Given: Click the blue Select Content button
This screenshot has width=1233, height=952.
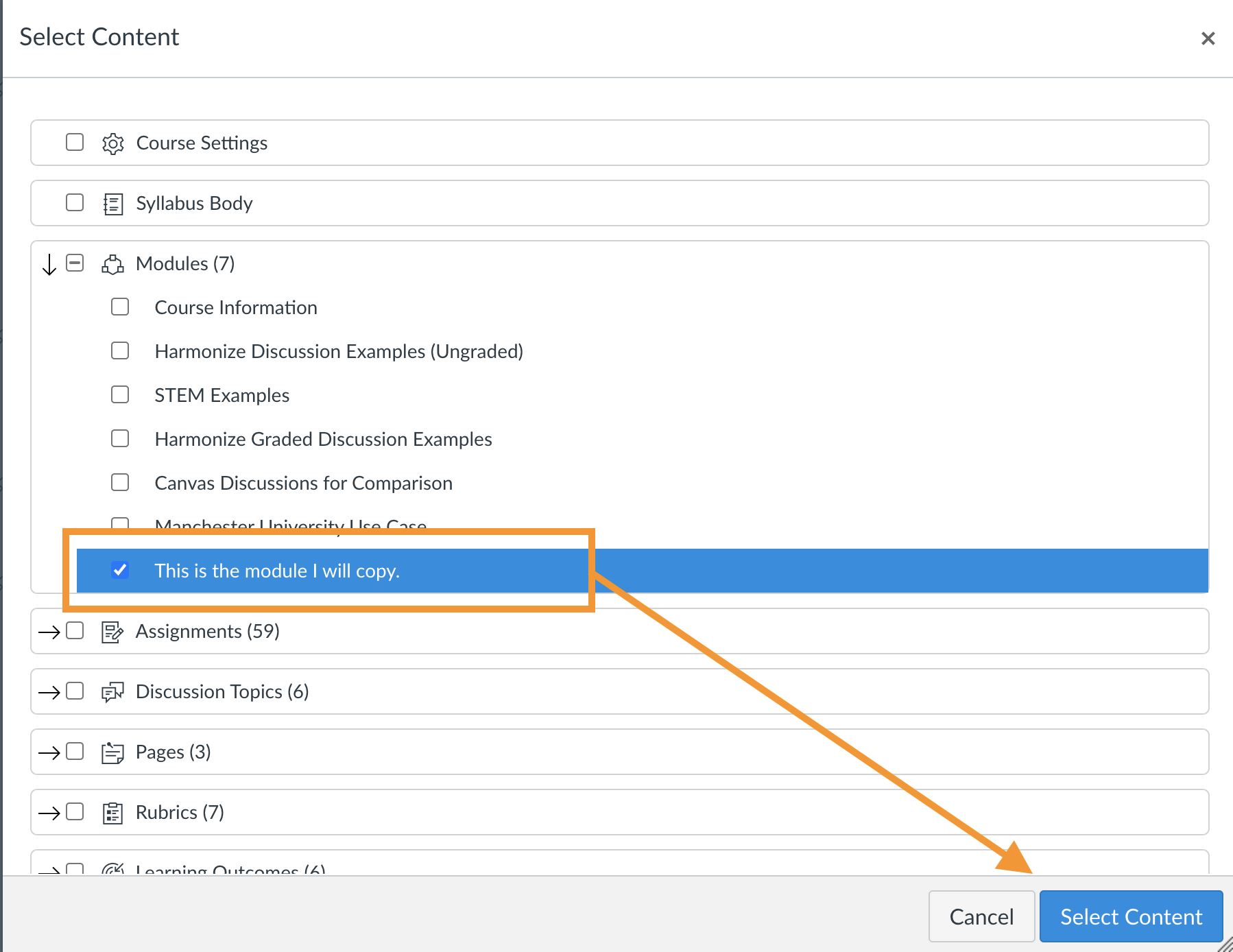Looking at the screenshot, I should click(1130, 916).
